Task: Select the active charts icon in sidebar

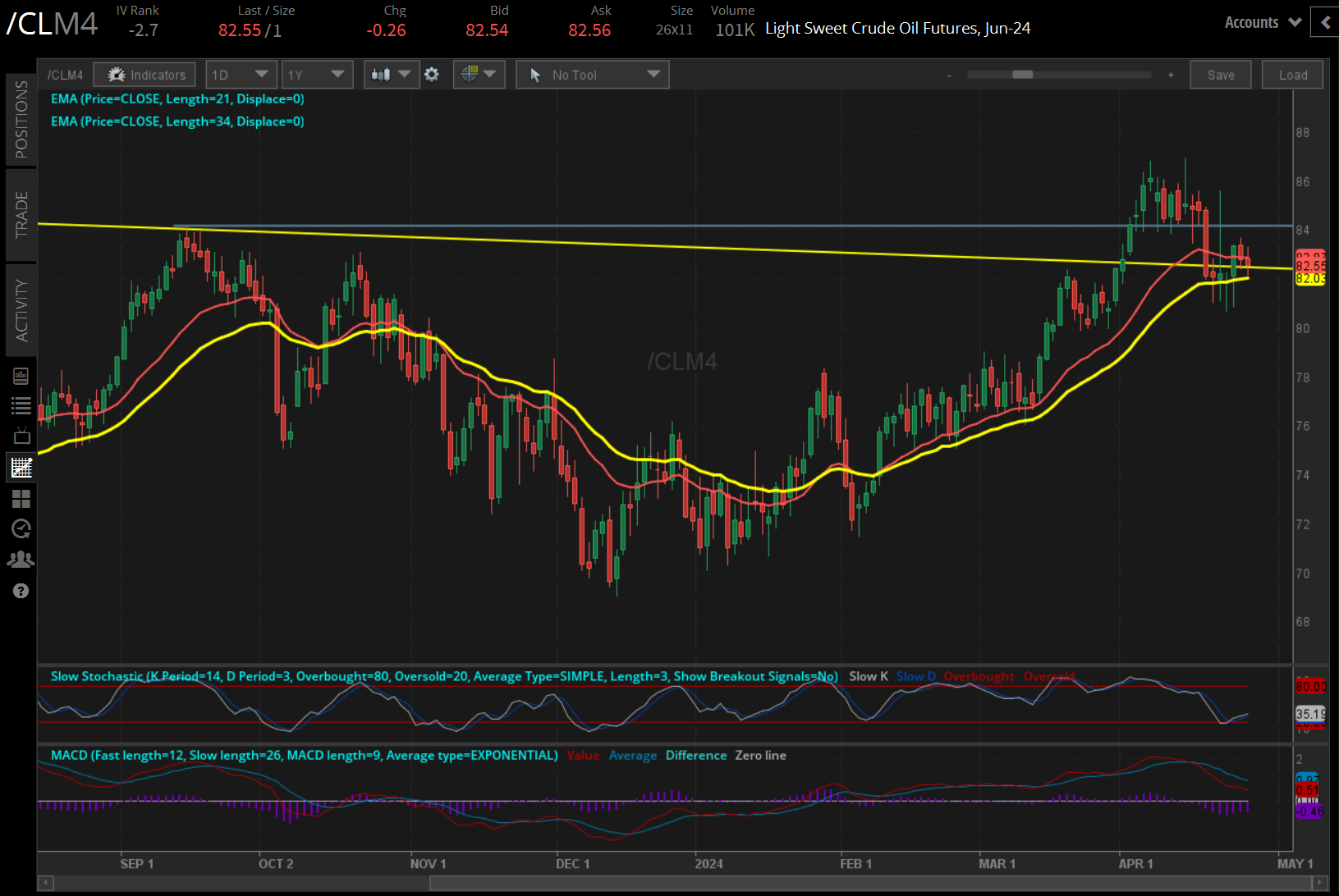Action: point(21,468)
